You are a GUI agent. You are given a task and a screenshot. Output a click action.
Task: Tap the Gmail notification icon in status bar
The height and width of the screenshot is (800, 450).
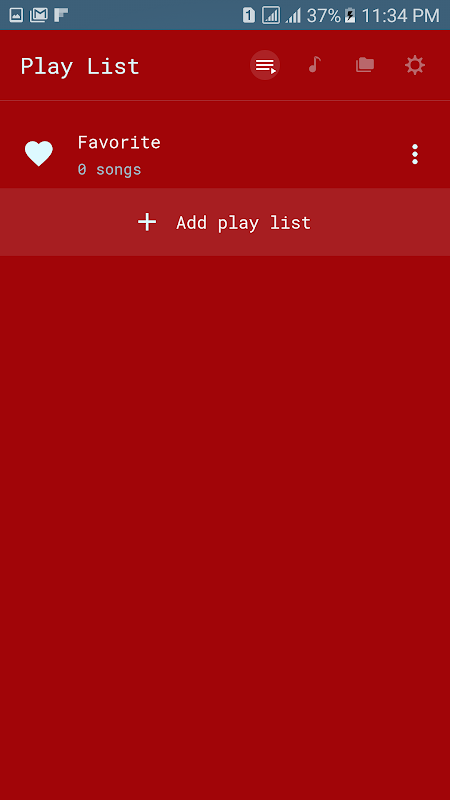click(x=39, y=15)
